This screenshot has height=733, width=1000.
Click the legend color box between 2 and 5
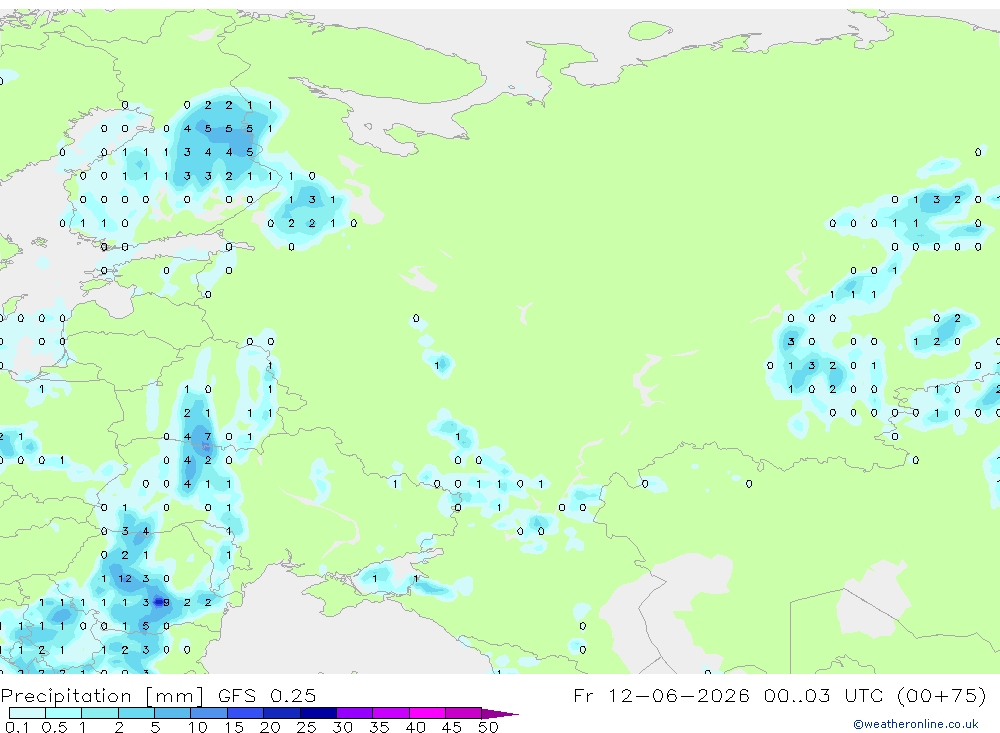point(136,713)
